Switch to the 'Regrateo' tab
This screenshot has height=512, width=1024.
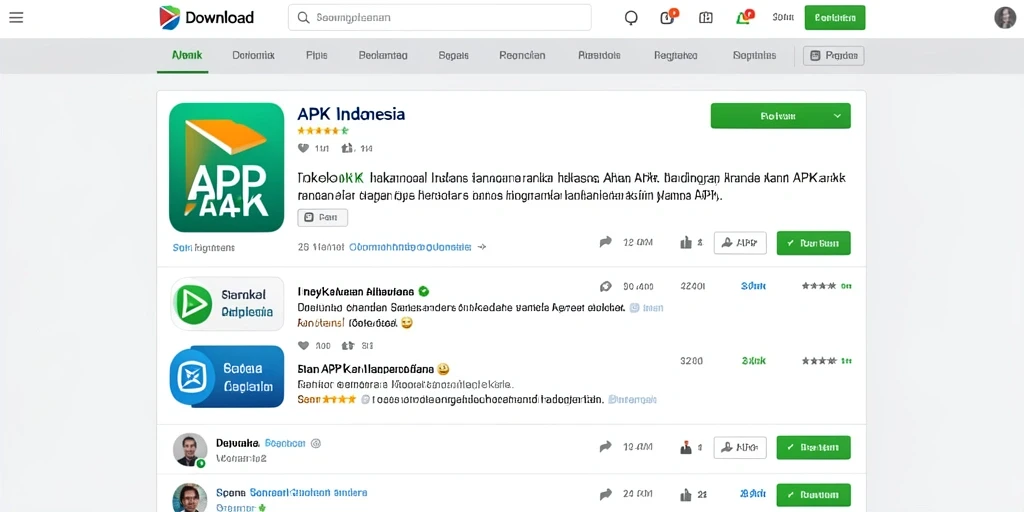675,56
